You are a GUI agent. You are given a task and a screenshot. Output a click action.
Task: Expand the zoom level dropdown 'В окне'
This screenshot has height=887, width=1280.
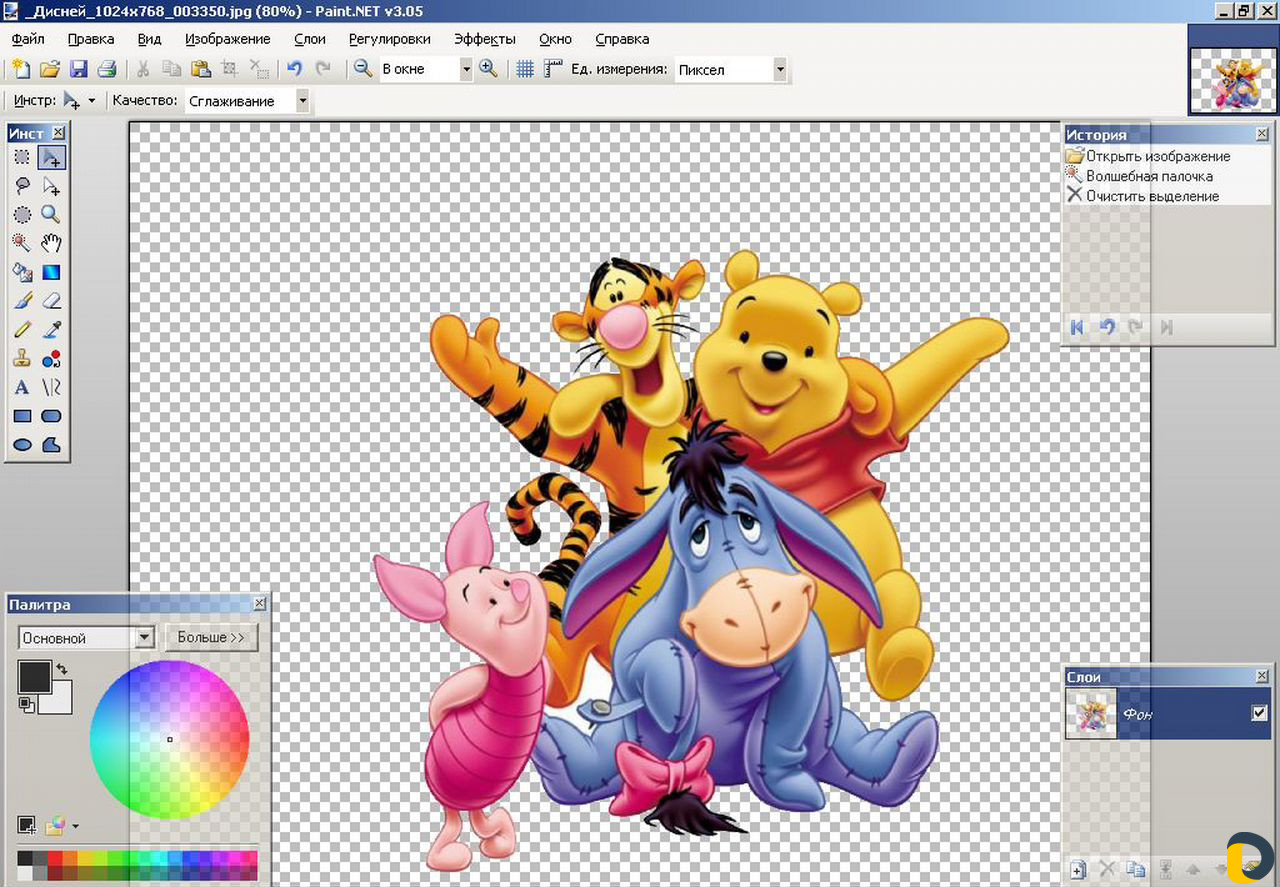point(466,69)
